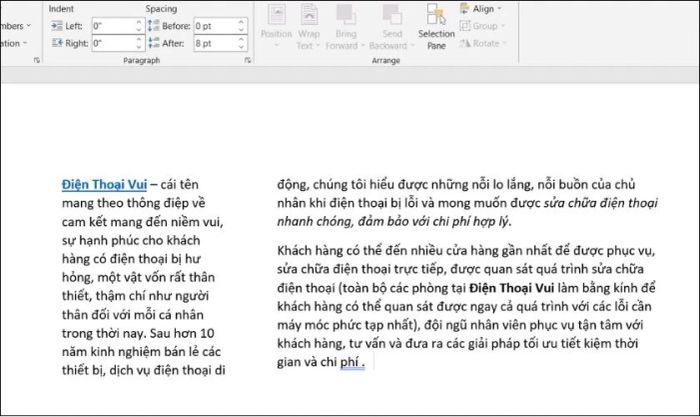The width and height of the screenshot is (700, 417).
Task: Click the Send Backward icon
Action: (x=392, y=15)
